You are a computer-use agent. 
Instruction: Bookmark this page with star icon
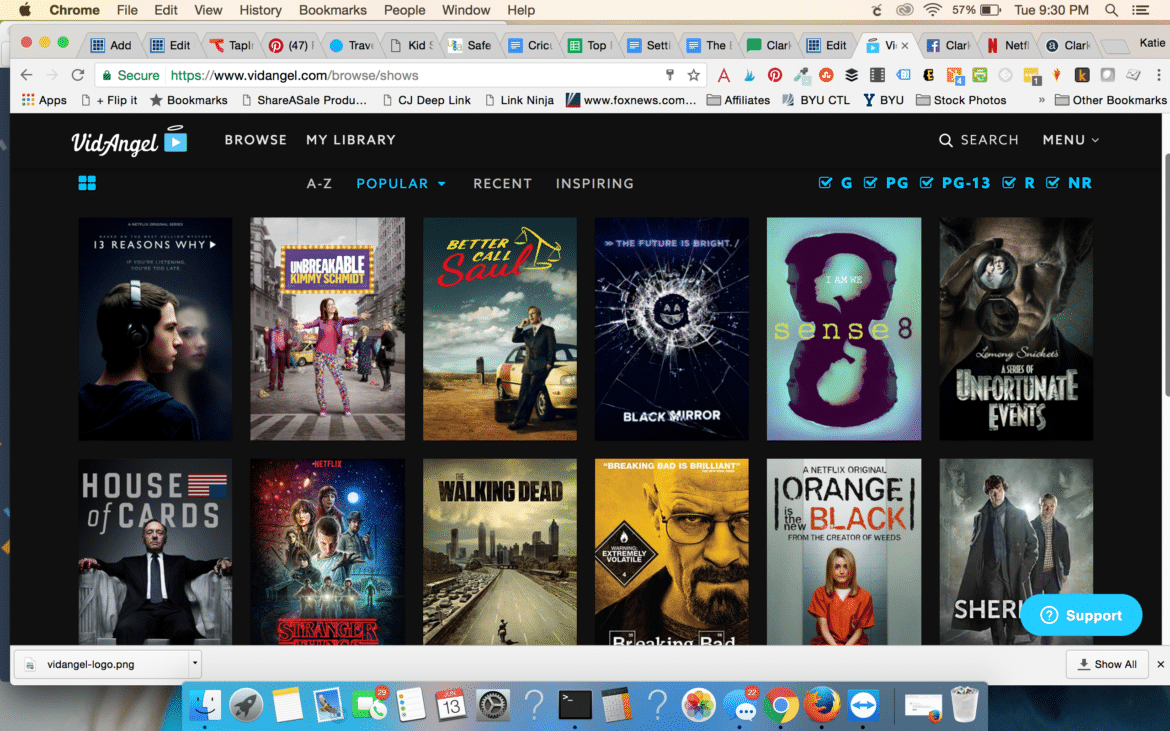point(694,75)
